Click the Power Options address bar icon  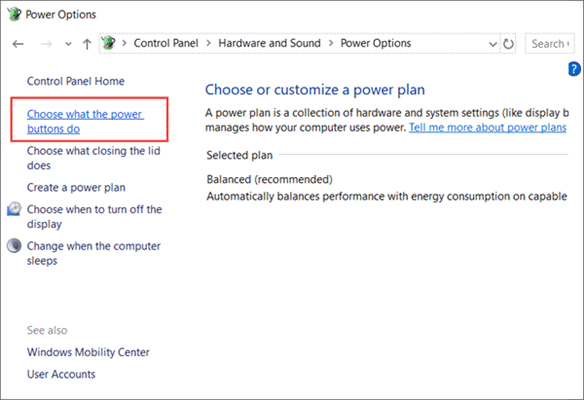click(109, 43)
